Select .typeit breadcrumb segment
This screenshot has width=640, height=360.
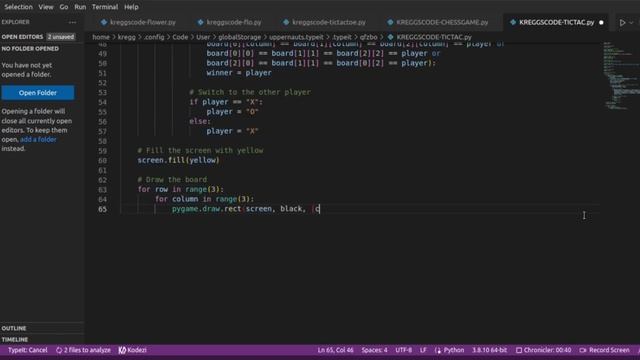pyautogui.click(x=342, y=37)
